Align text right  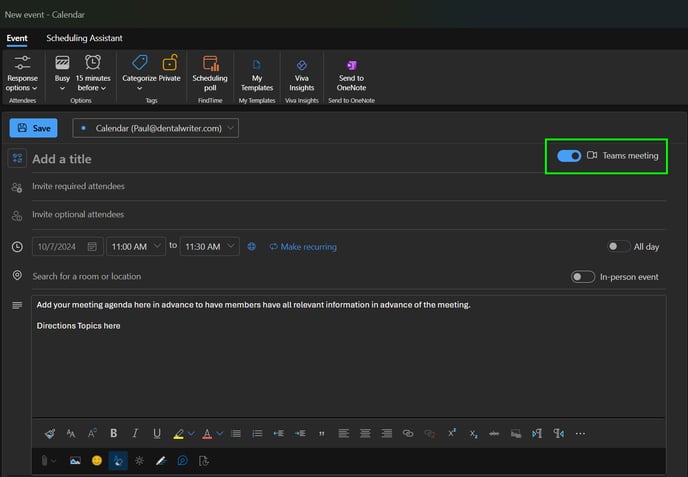pyautogui.click(x=387, y=434)
